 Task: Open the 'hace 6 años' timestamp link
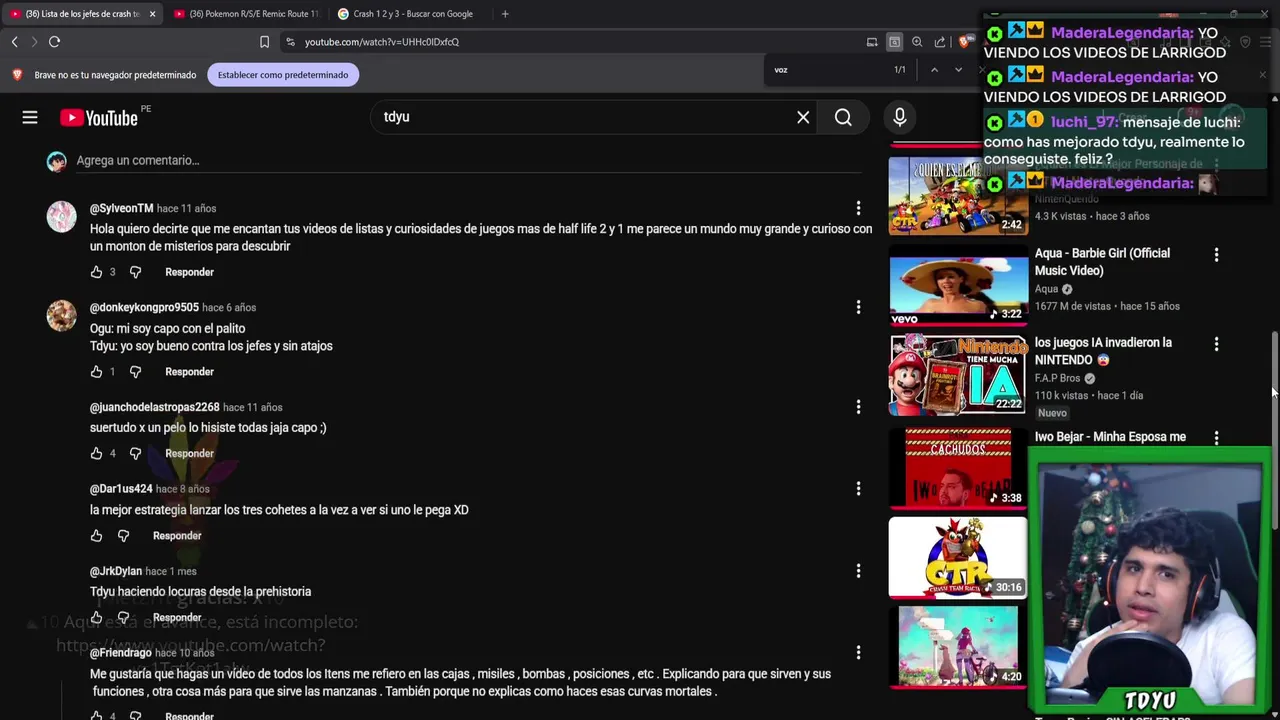click(x=229, y=307)
